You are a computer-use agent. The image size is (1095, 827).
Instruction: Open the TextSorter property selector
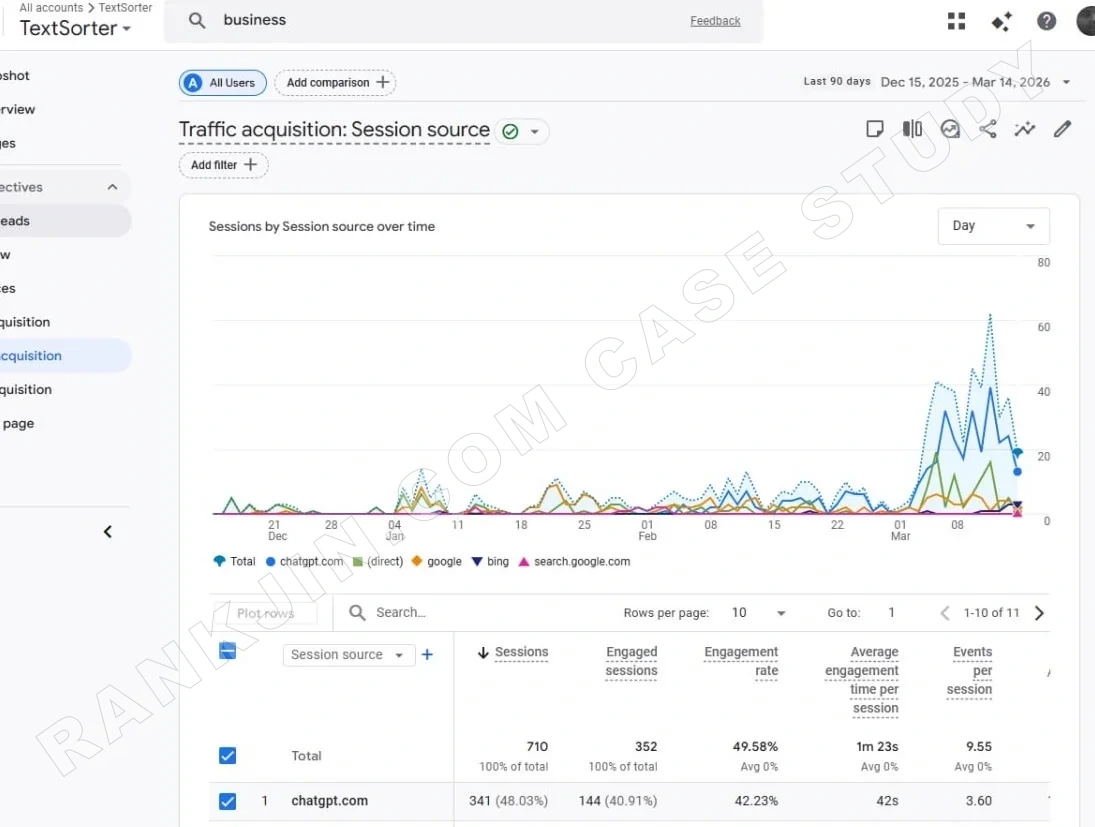75,28
